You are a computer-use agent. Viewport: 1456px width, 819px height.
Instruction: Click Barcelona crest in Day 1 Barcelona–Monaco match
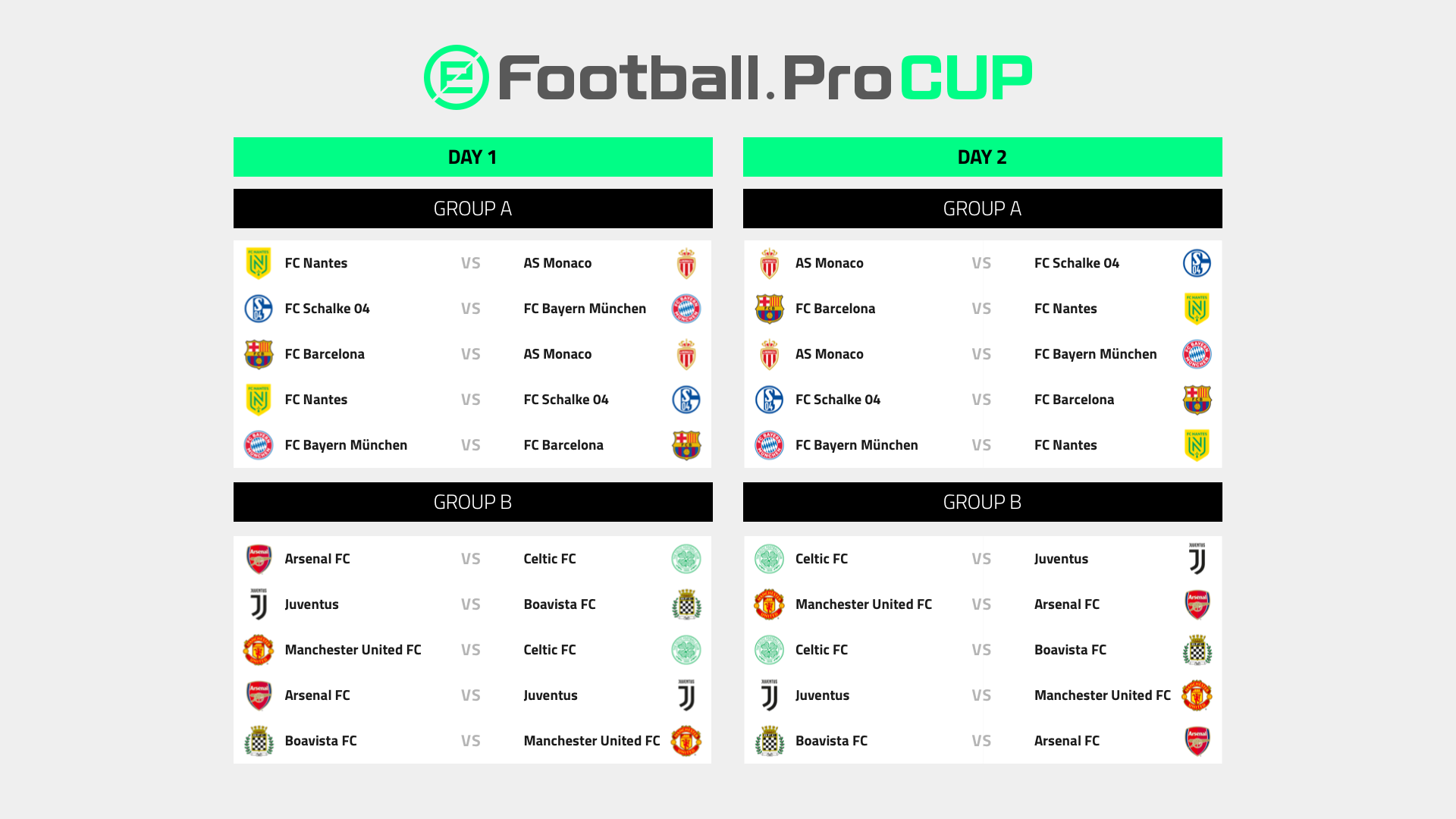[x=259, y=354]
